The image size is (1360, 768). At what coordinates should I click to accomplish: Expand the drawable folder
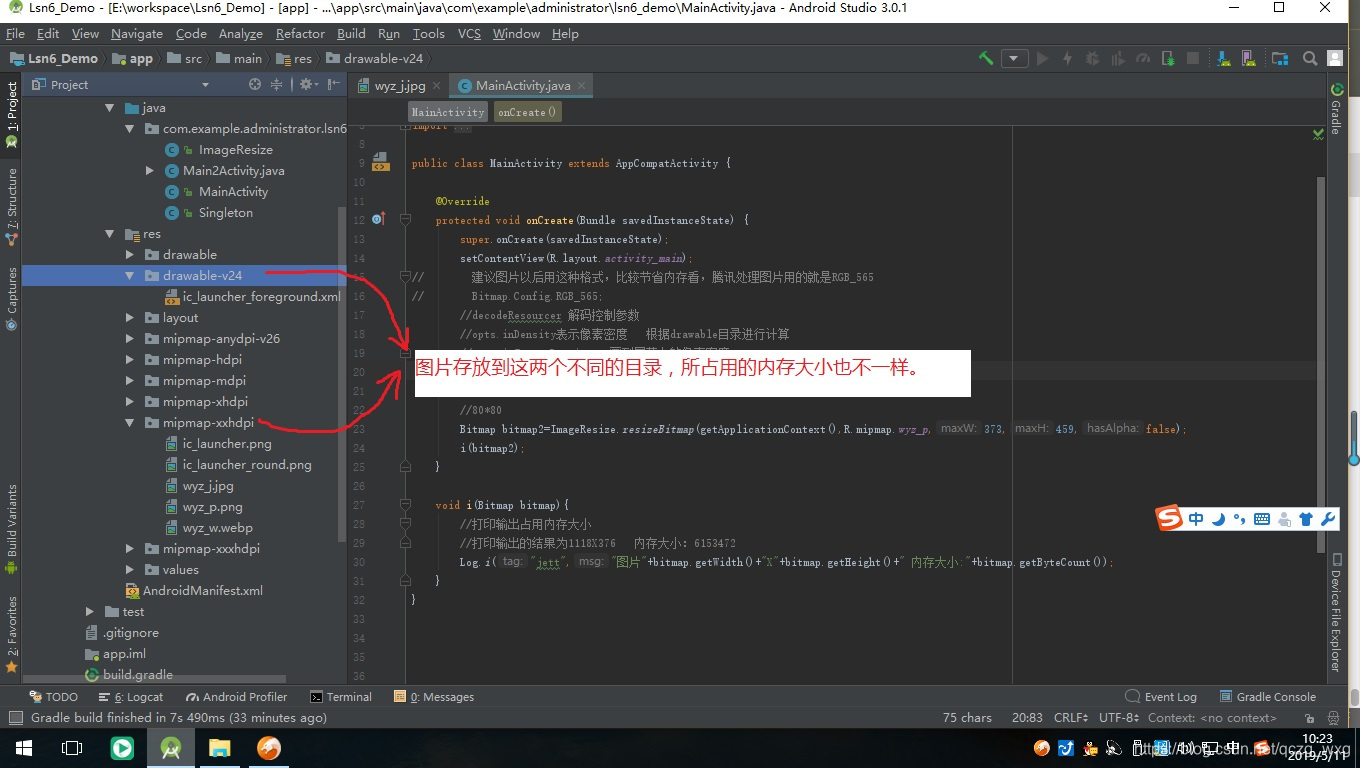130,255
